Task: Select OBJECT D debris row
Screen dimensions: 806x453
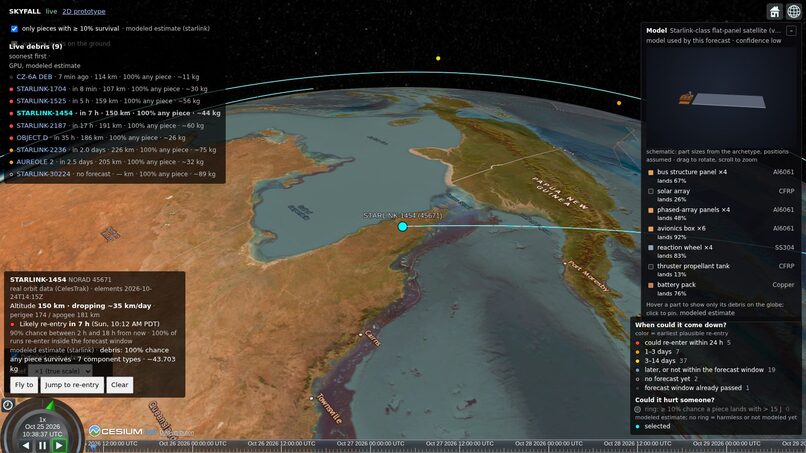Action: (98, 138)
